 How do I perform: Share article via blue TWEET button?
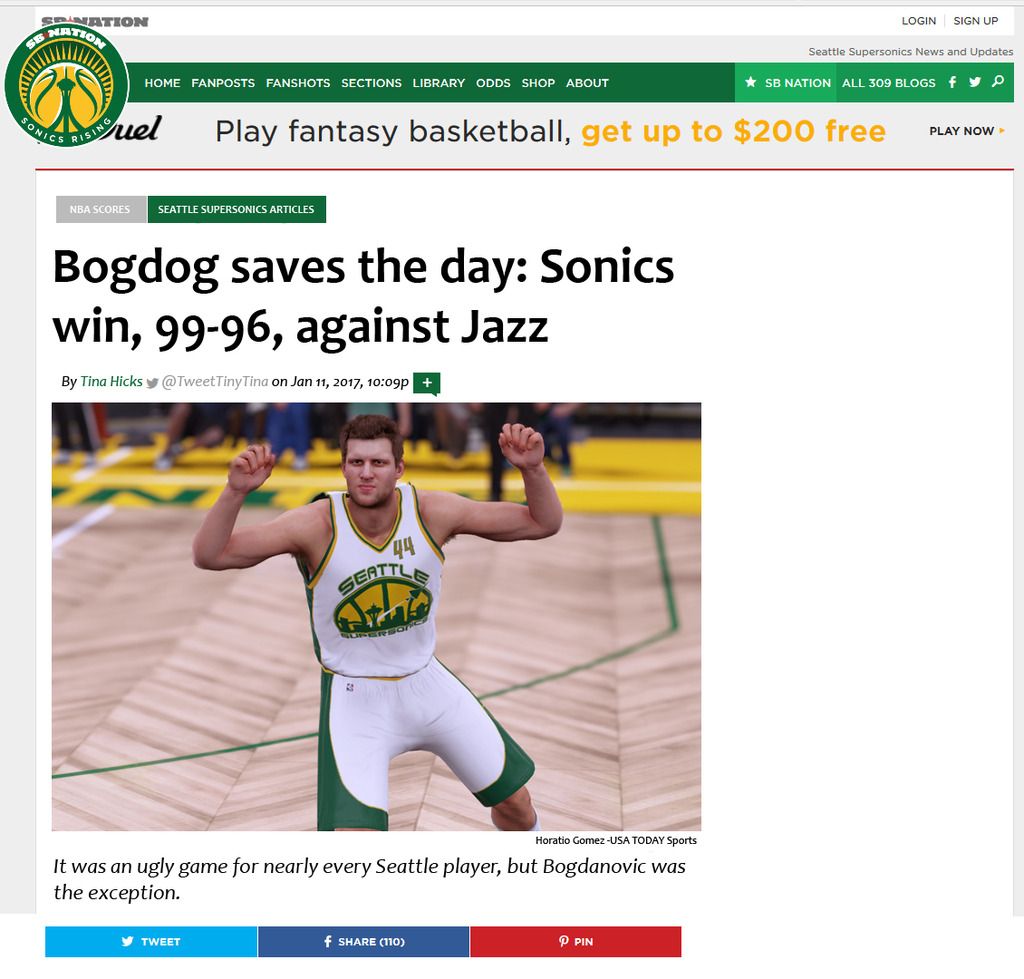[x=151, y=941]
